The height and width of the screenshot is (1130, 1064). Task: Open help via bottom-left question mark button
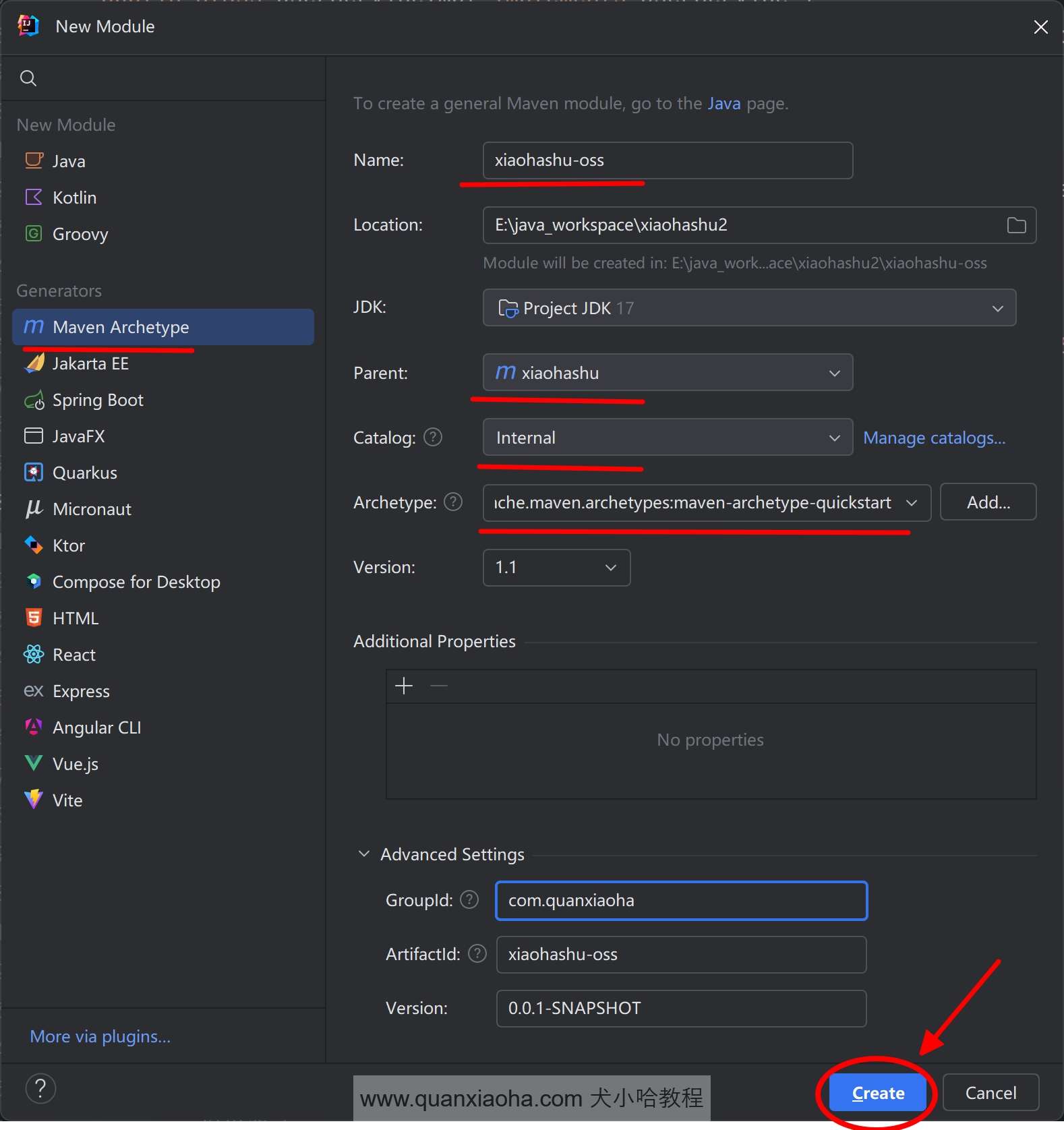pos(40,1088)
